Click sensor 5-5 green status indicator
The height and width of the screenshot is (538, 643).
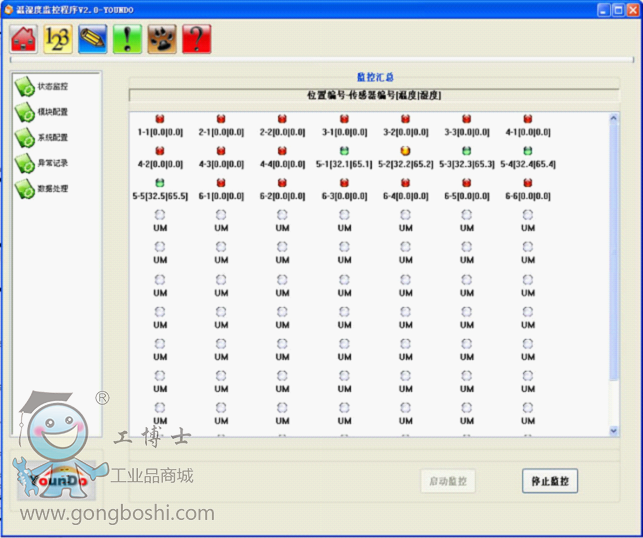(160, 184)
